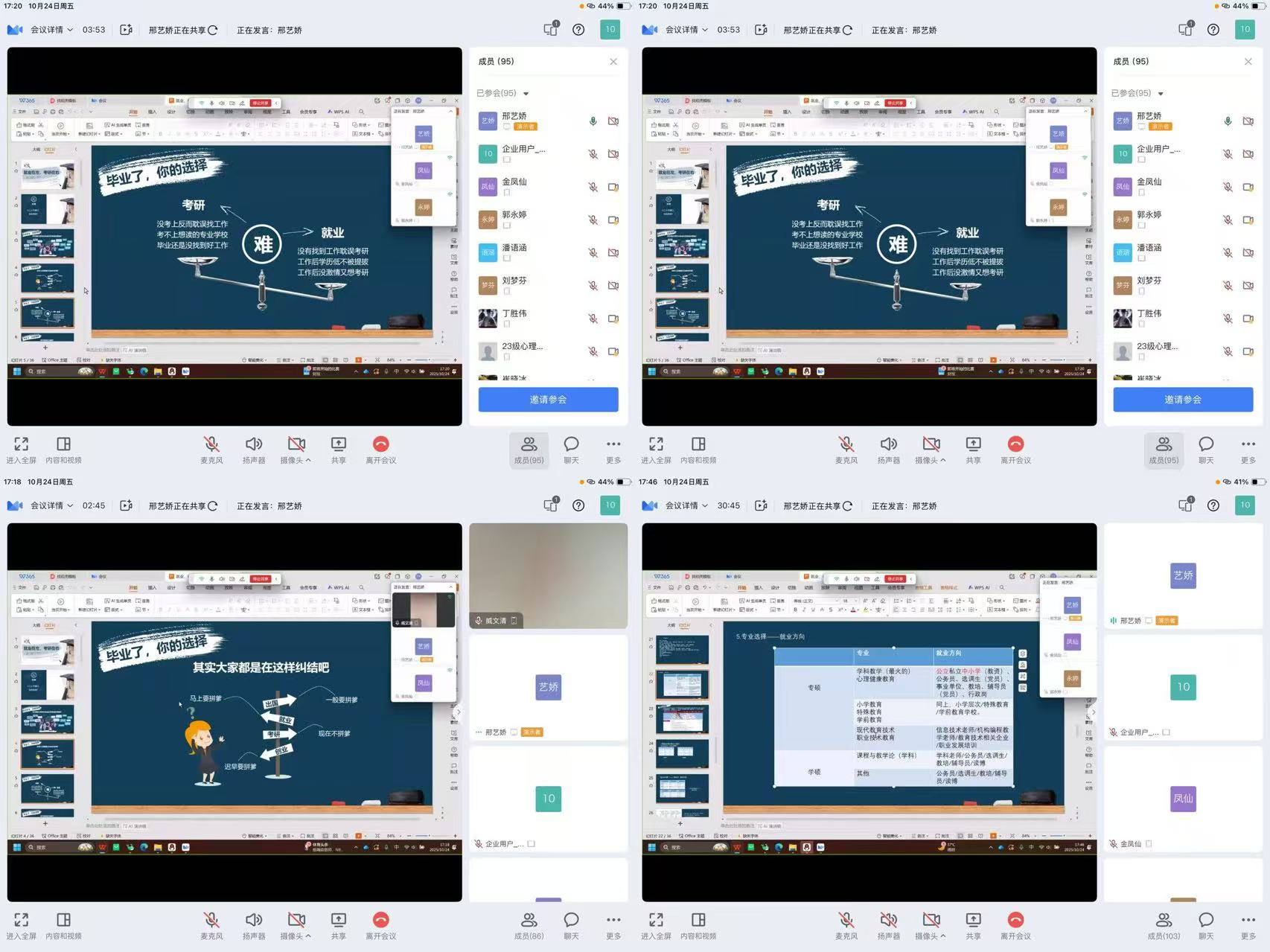Viewport: 1270px width, 952px height.
Task: Select WPS 插入 tab in the 30:45 shared screen
Action: pos(758,587)
